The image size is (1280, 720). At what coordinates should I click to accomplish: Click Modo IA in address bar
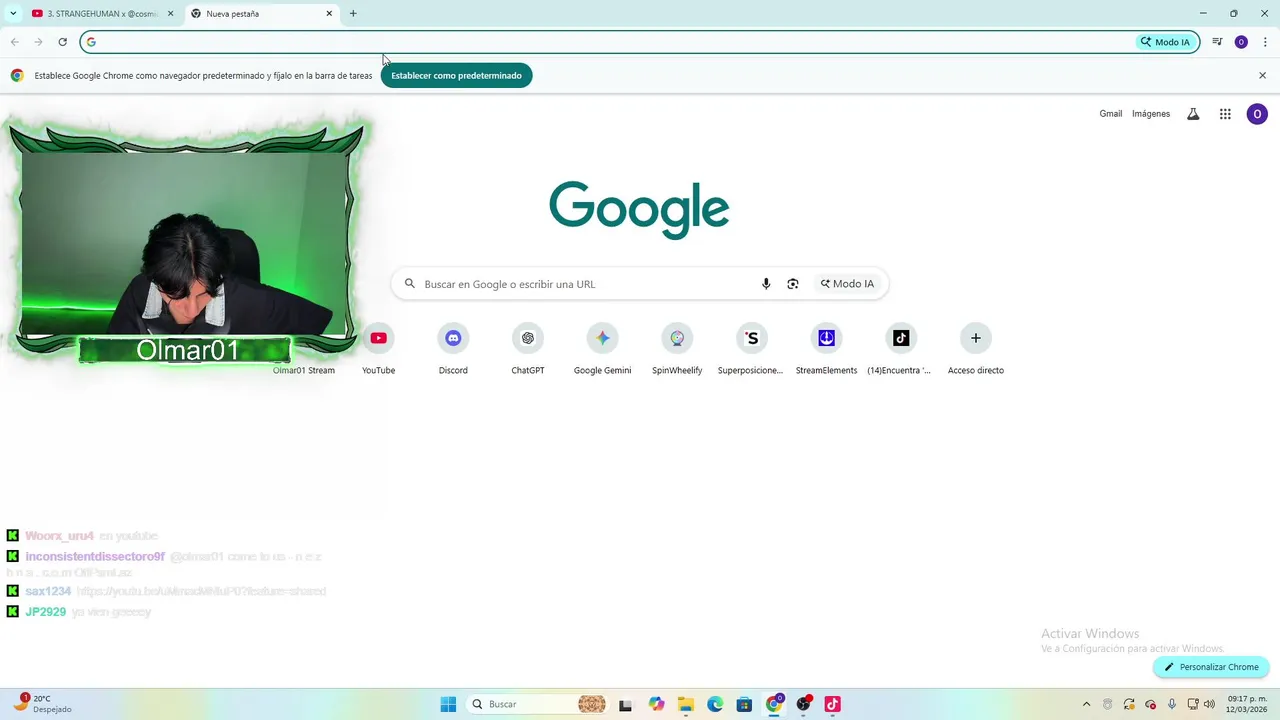(x=1165, y=42)
